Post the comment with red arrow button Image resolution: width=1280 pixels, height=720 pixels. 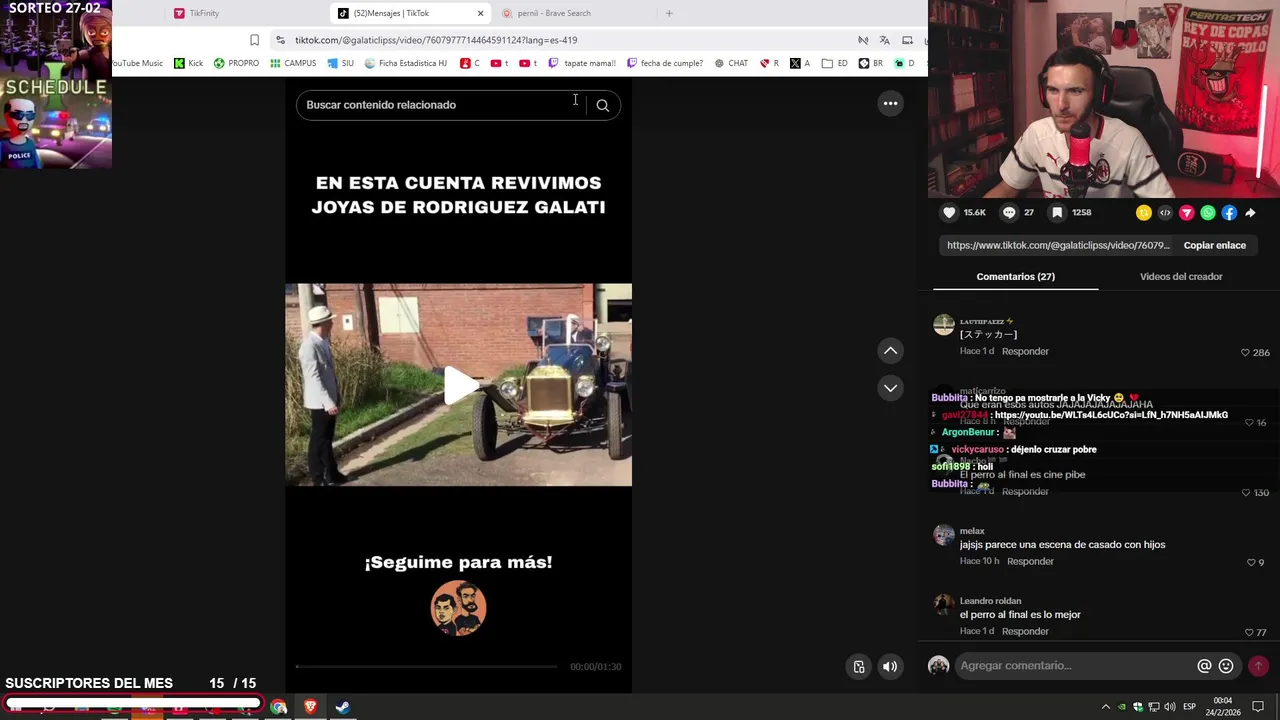(x=1258, y=666)
